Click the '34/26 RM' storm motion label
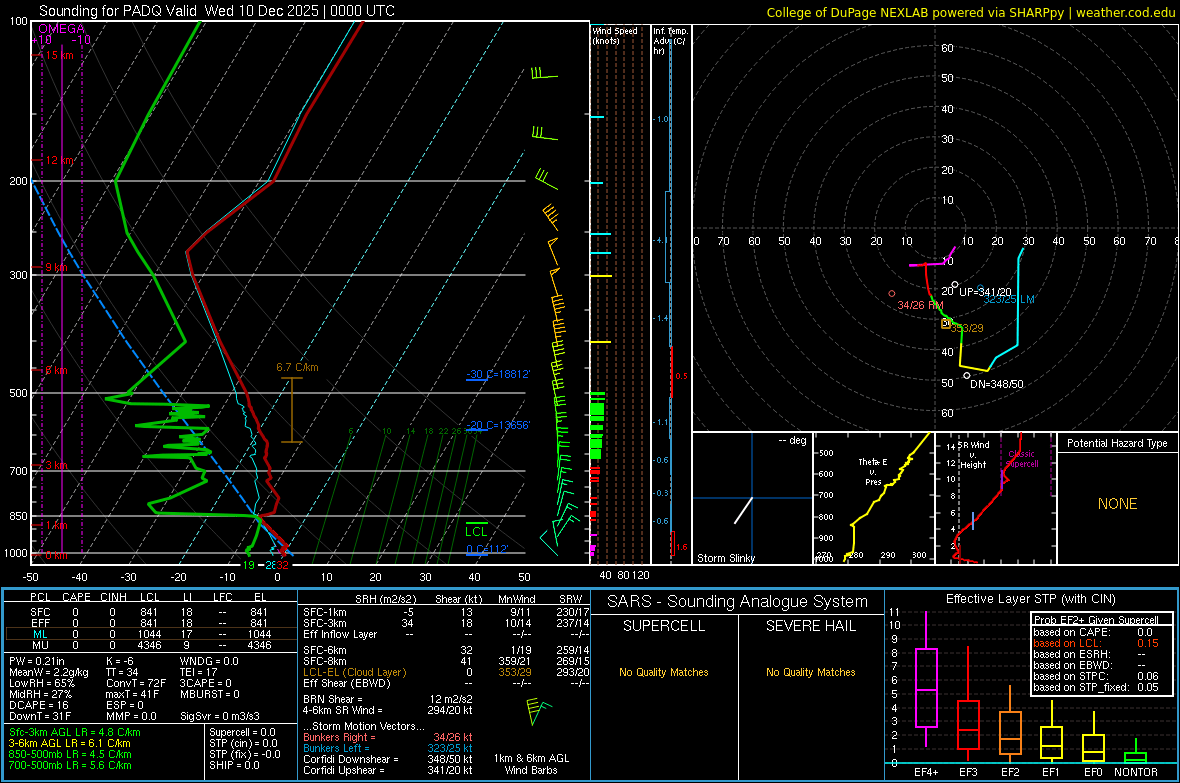 coord(920,305)
